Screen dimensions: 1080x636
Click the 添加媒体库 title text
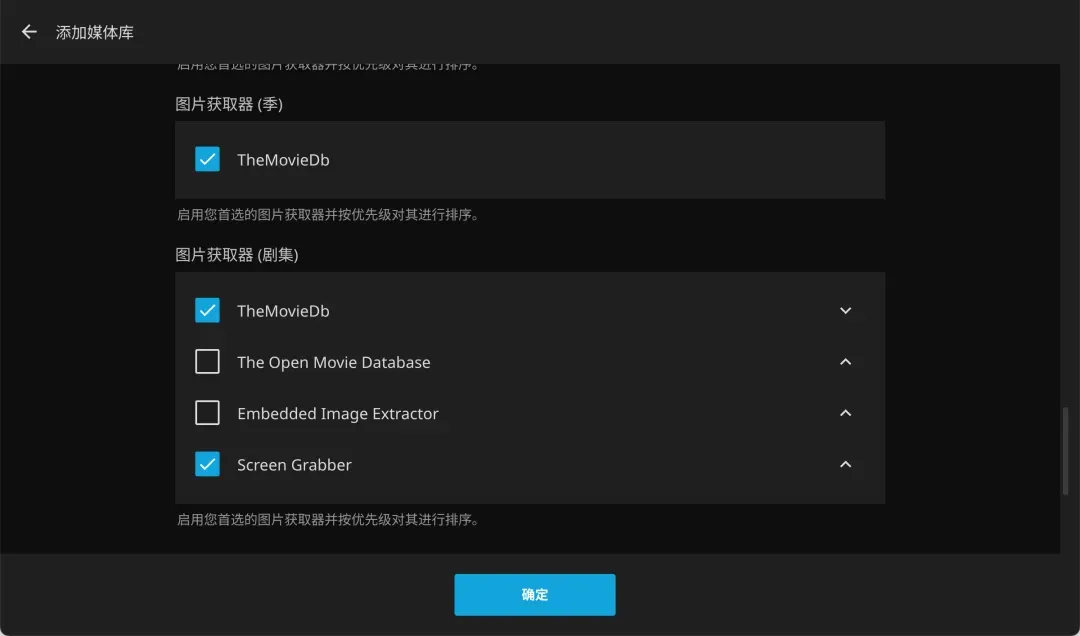95,32
